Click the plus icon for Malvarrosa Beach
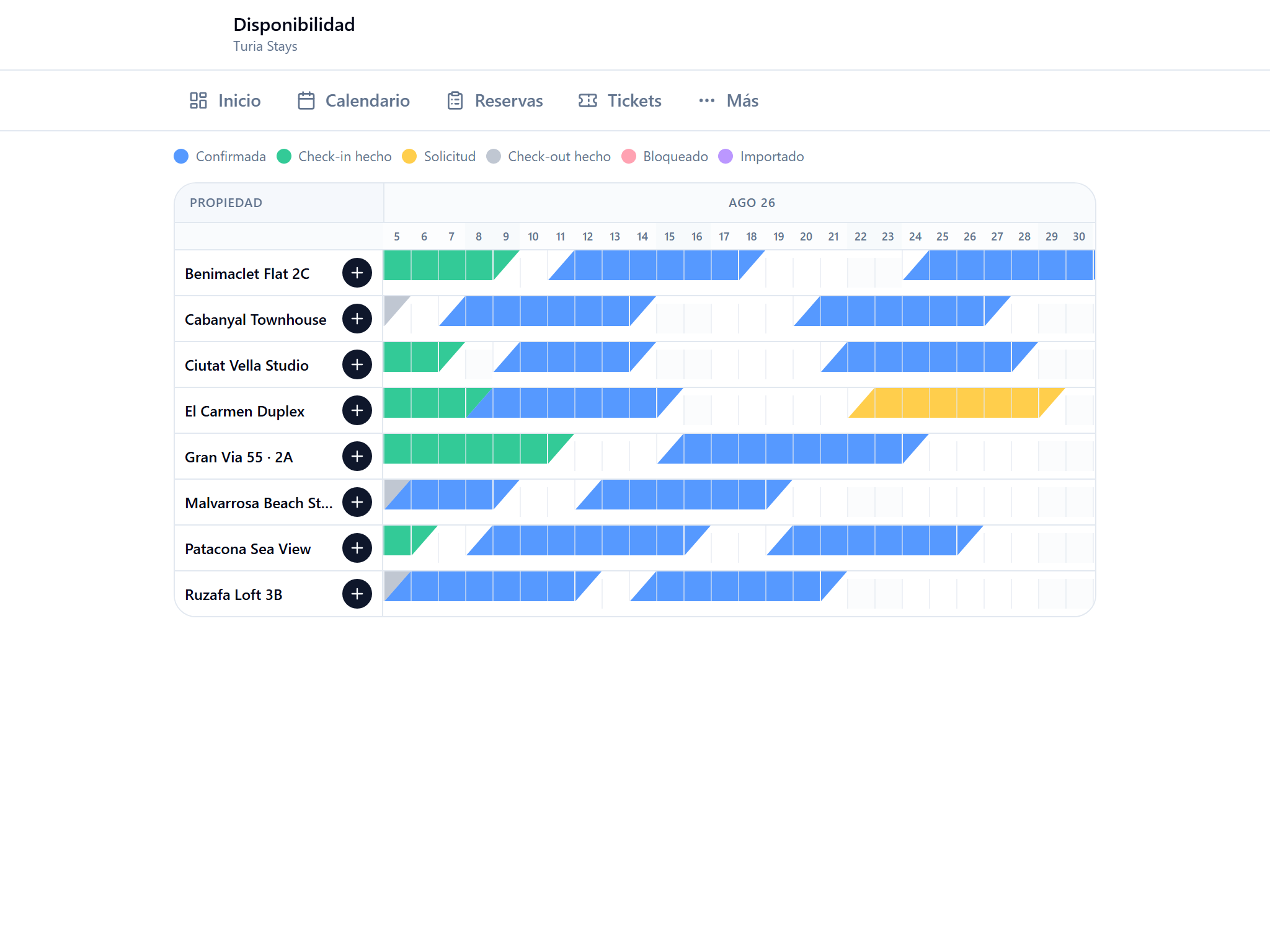 point(357,502)
